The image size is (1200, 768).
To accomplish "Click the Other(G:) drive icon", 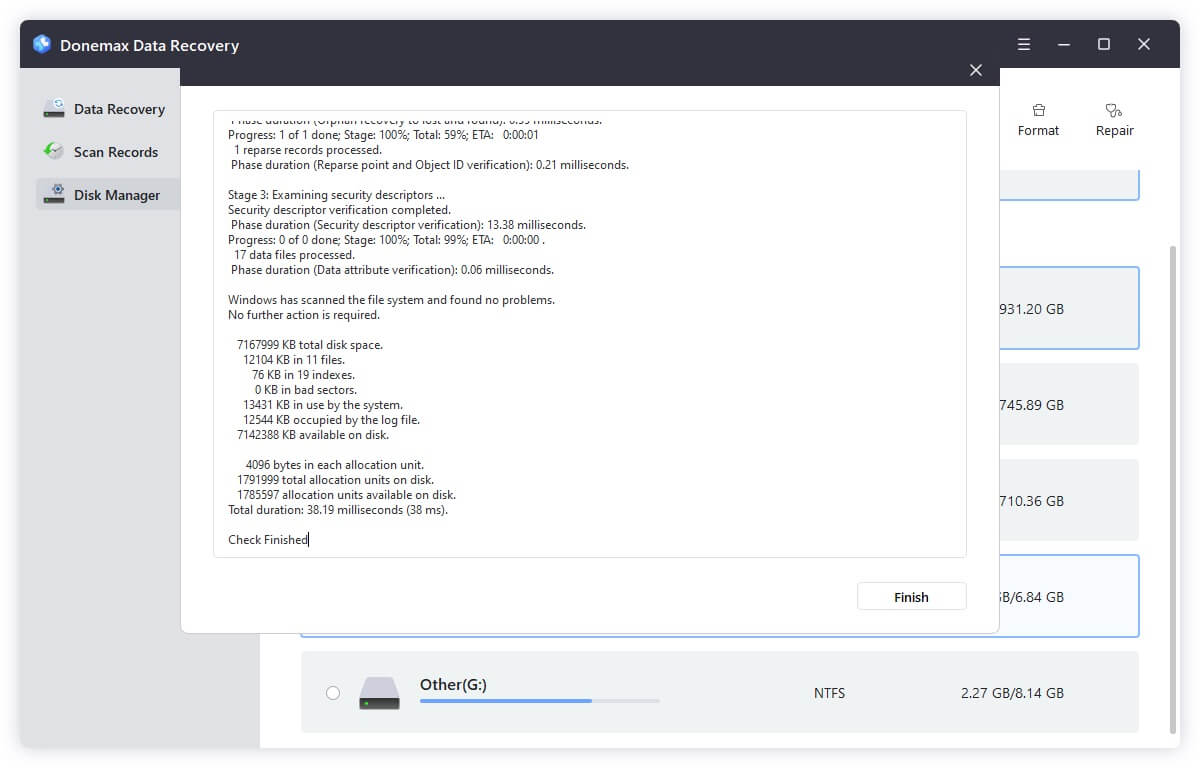I will click(380, 692).
